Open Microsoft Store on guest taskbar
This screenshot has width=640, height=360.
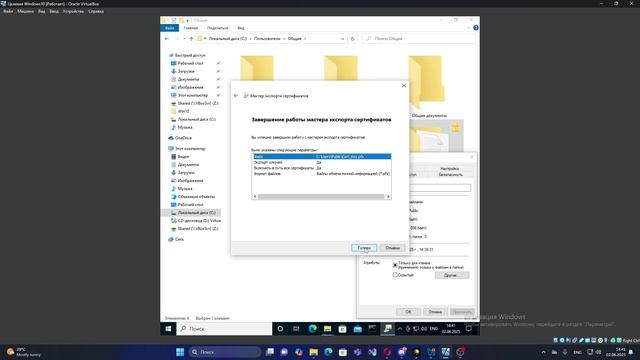(x=342, y=329)
